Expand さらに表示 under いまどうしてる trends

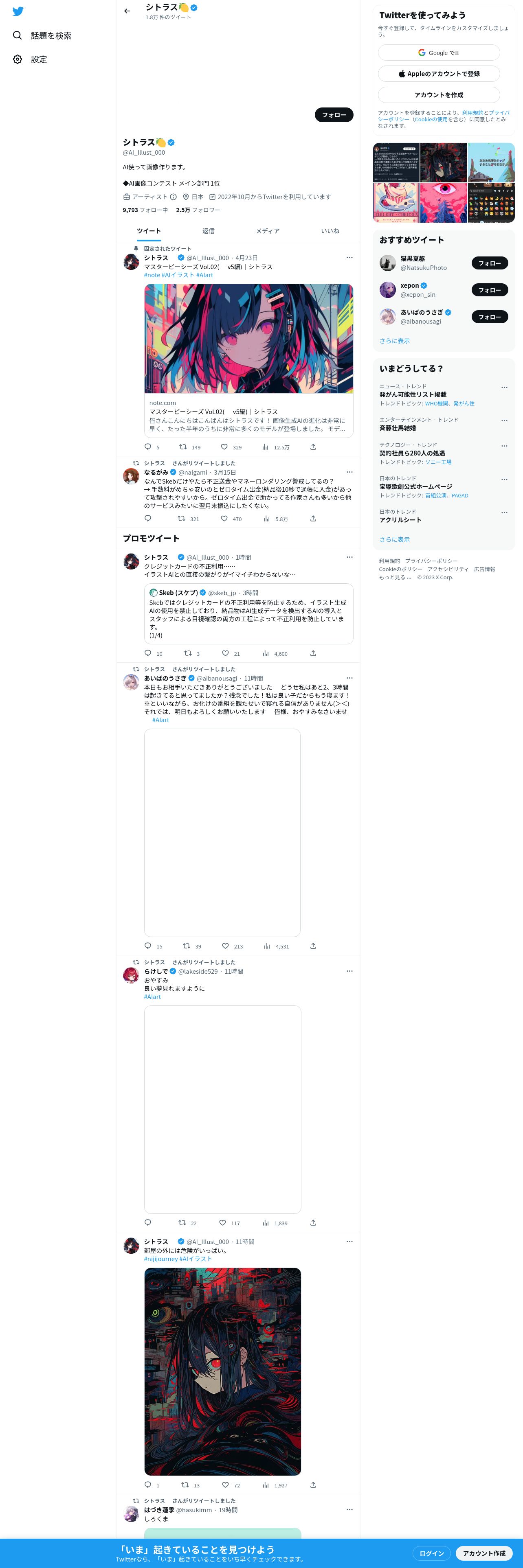[x=395, y=539]
